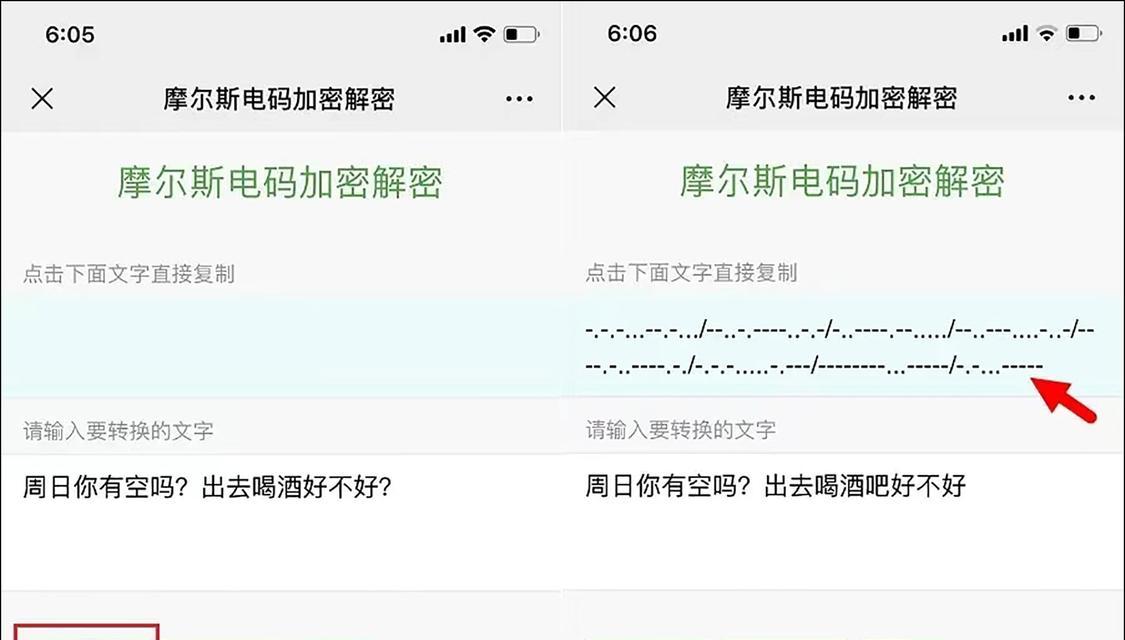Screen dimensions: 1125x640
Task: Tap the cellular signal bars on 6:05 screen
Action: (453, 34)
